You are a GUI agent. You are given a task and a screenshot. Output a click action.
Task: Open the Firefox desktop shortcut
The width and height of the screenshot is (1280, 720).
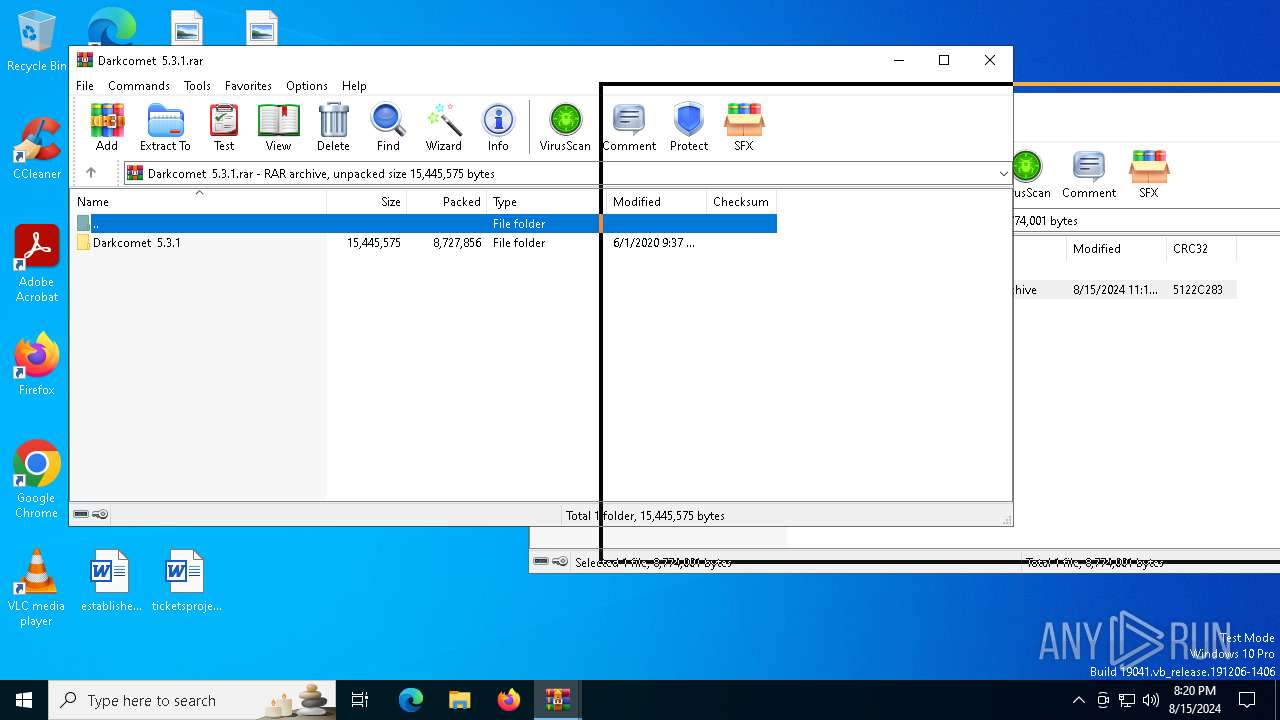[x=36, y=364]
